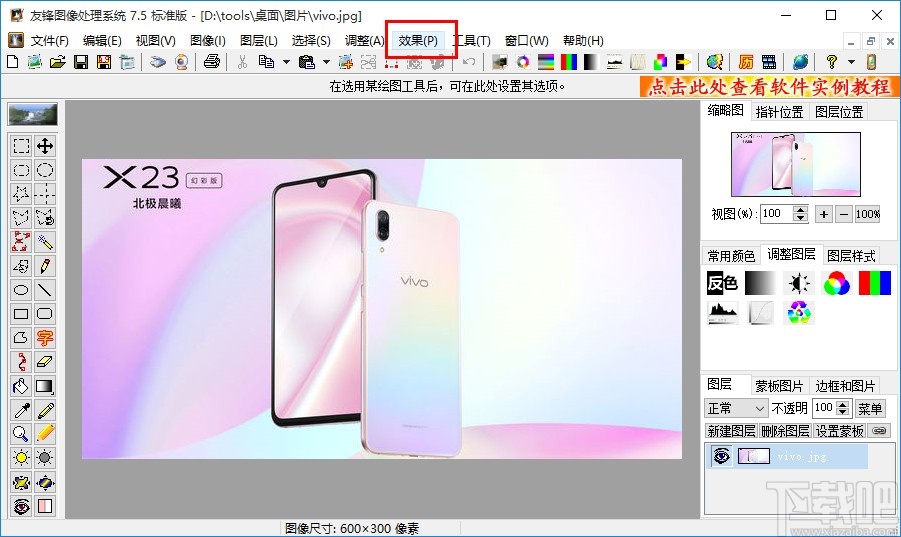Select the magnifier zoom tool
Viewport: 901px width, 537px height.
tap(21, 434)
